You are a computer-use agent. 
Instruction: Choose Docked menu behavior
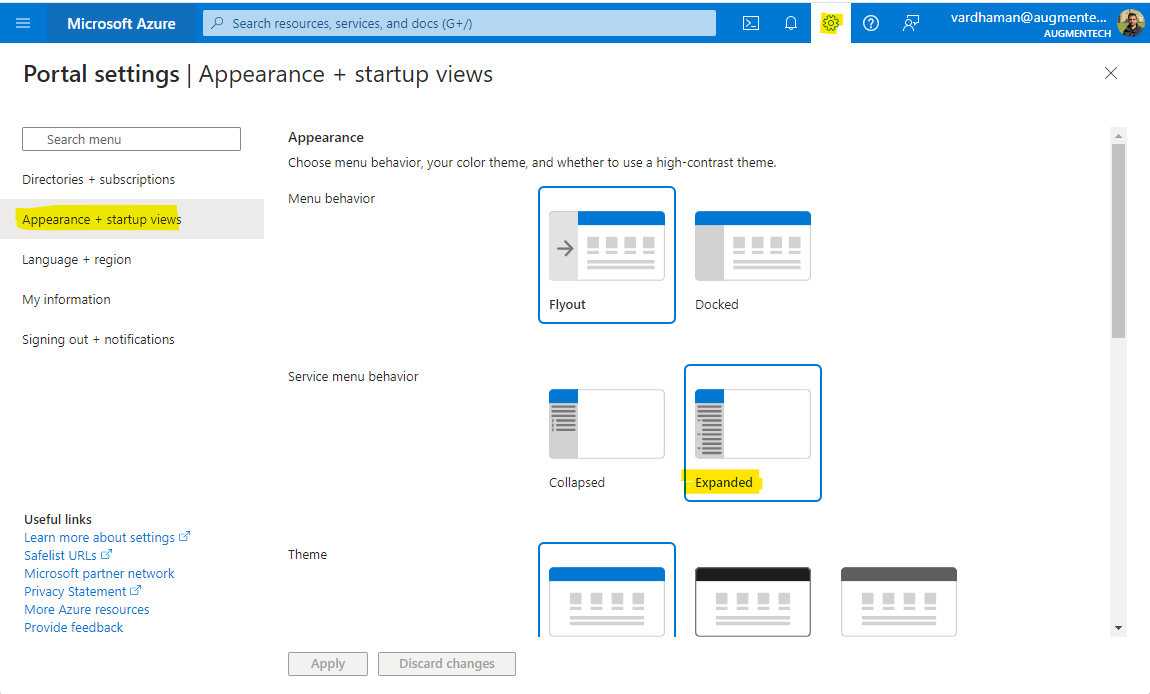(x=752, y=255)
